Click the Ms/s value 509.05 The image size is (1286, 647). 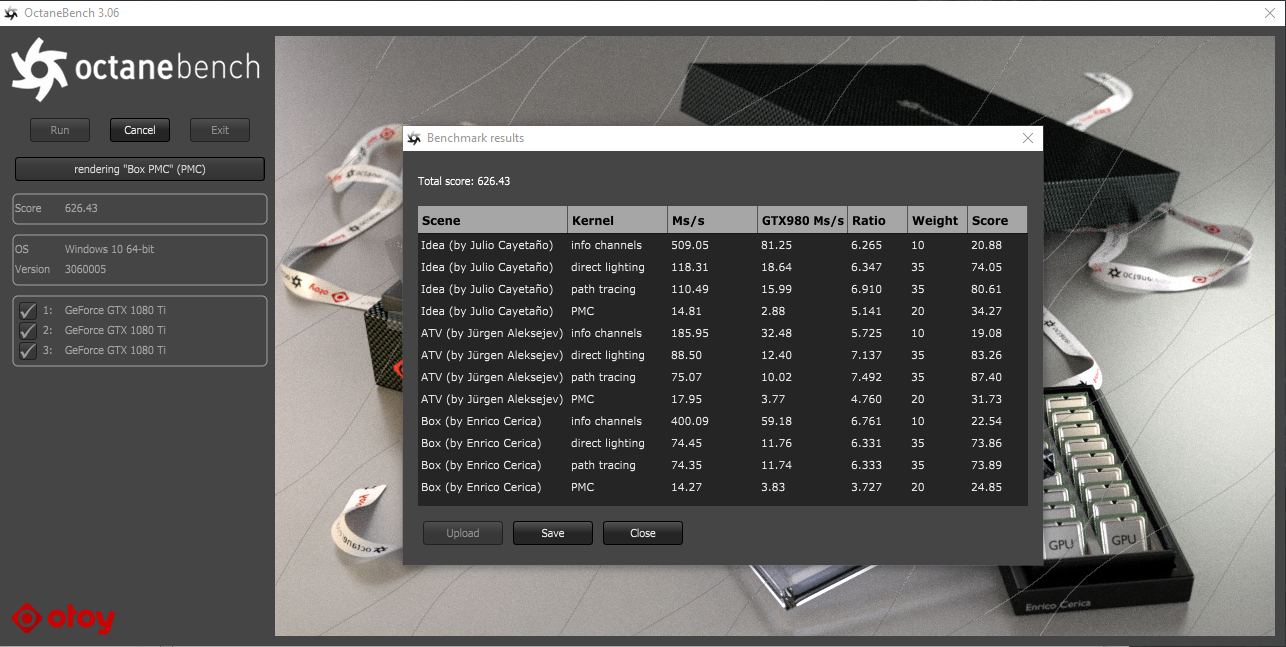[x=690, y=245]
